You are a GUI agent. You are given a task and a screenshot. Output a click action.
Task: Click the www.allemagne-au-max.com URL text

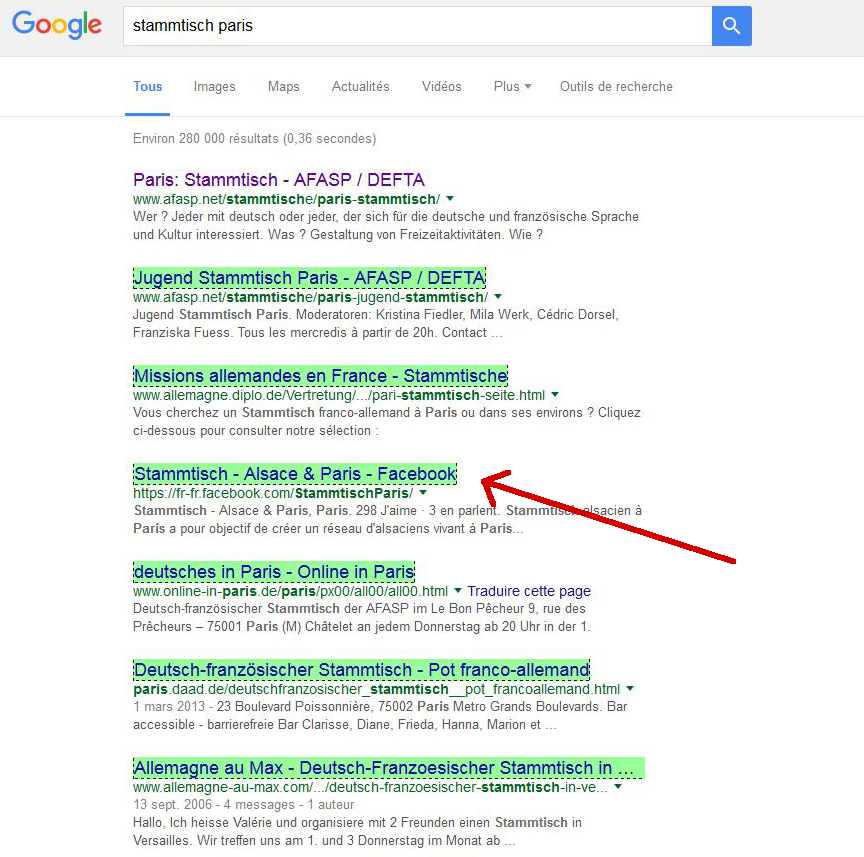pos(370,788)
